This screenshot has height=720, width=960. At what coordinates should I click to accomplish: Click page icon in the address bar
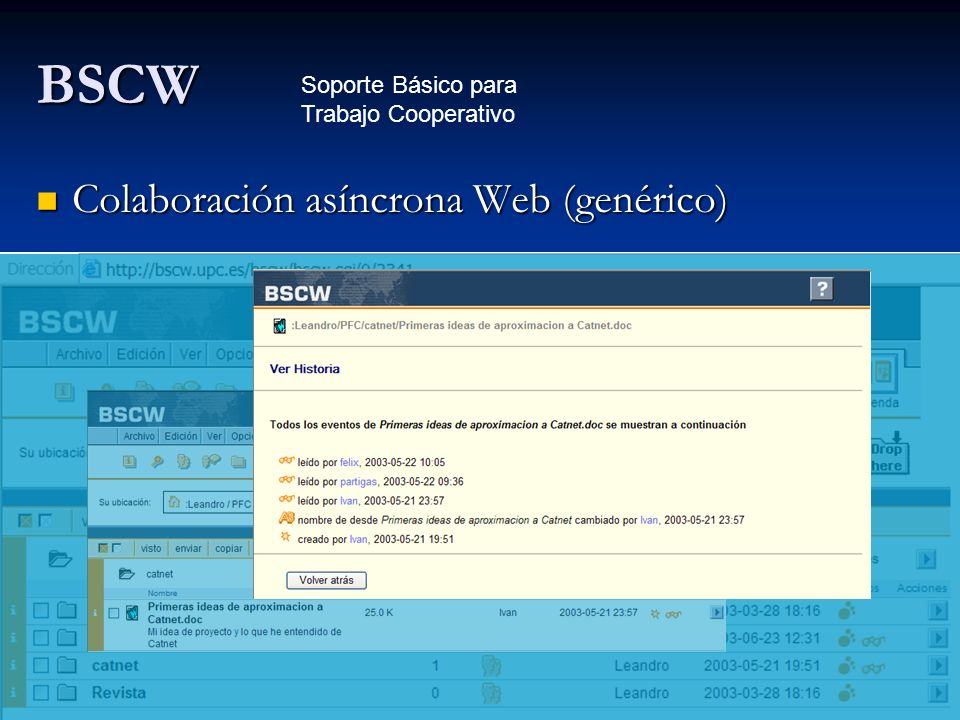point(91,269)
